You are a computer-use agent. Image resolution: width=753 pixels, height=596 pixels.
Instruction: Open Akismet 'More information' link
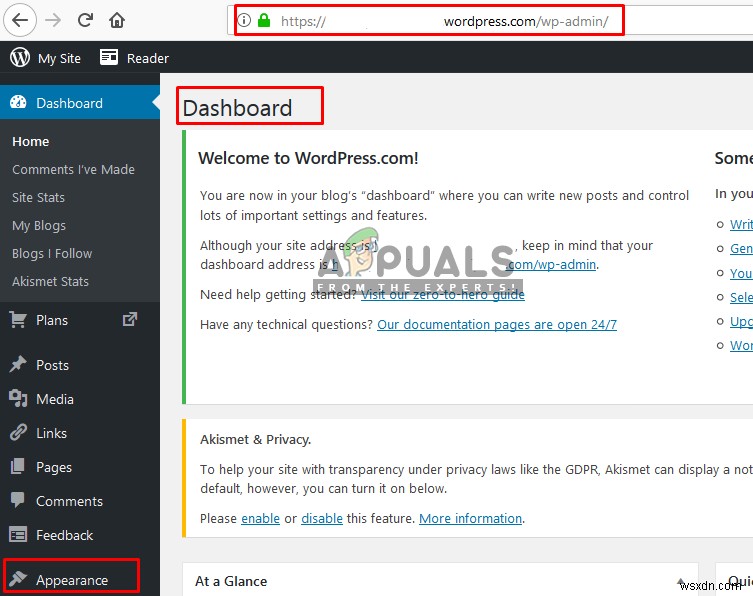[471, 519]
